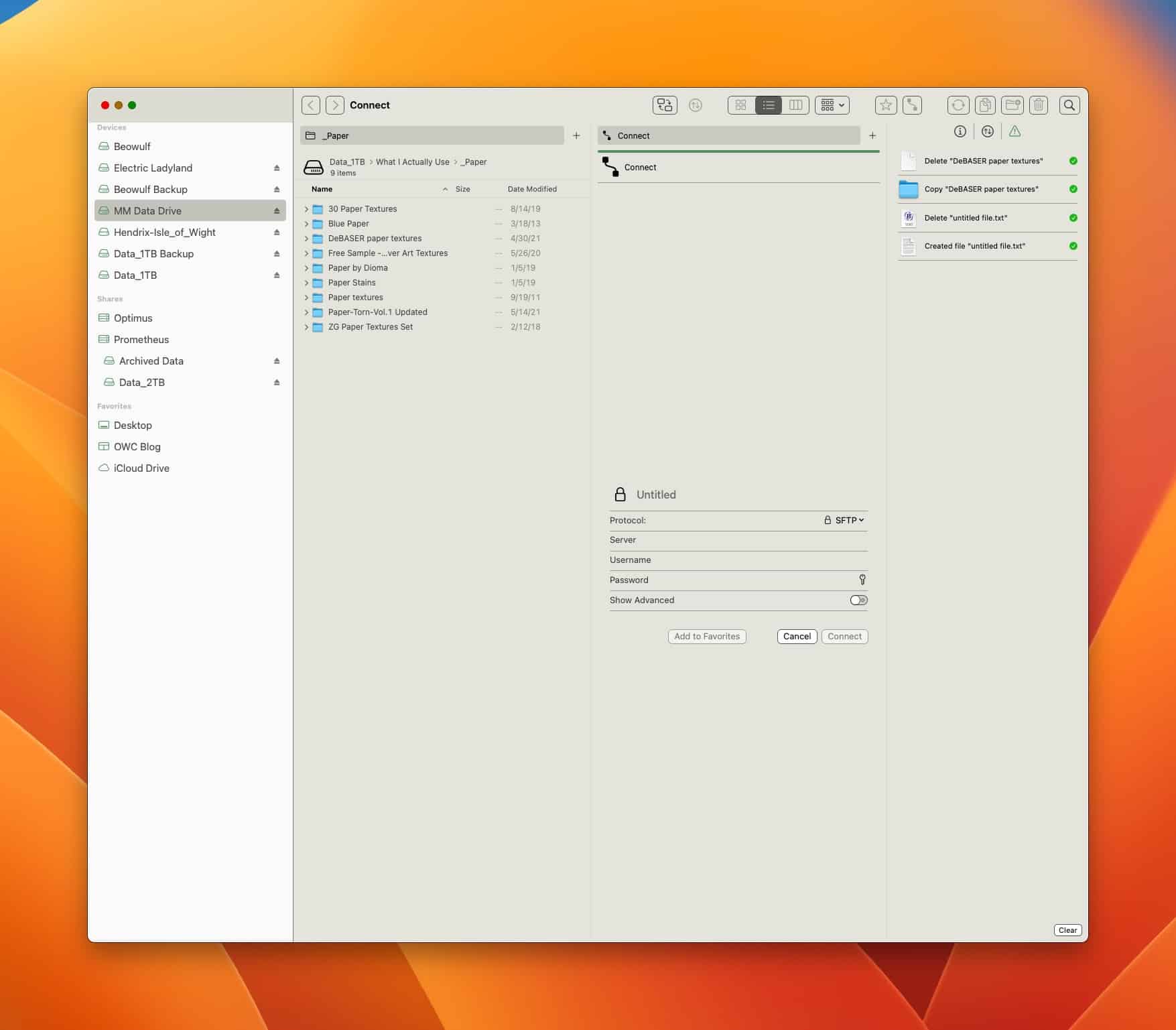Viewport: 1176px width, 1030px height.
Task: Select the _Paper tab
Action: pyautogui.click(x=432, y=135)
